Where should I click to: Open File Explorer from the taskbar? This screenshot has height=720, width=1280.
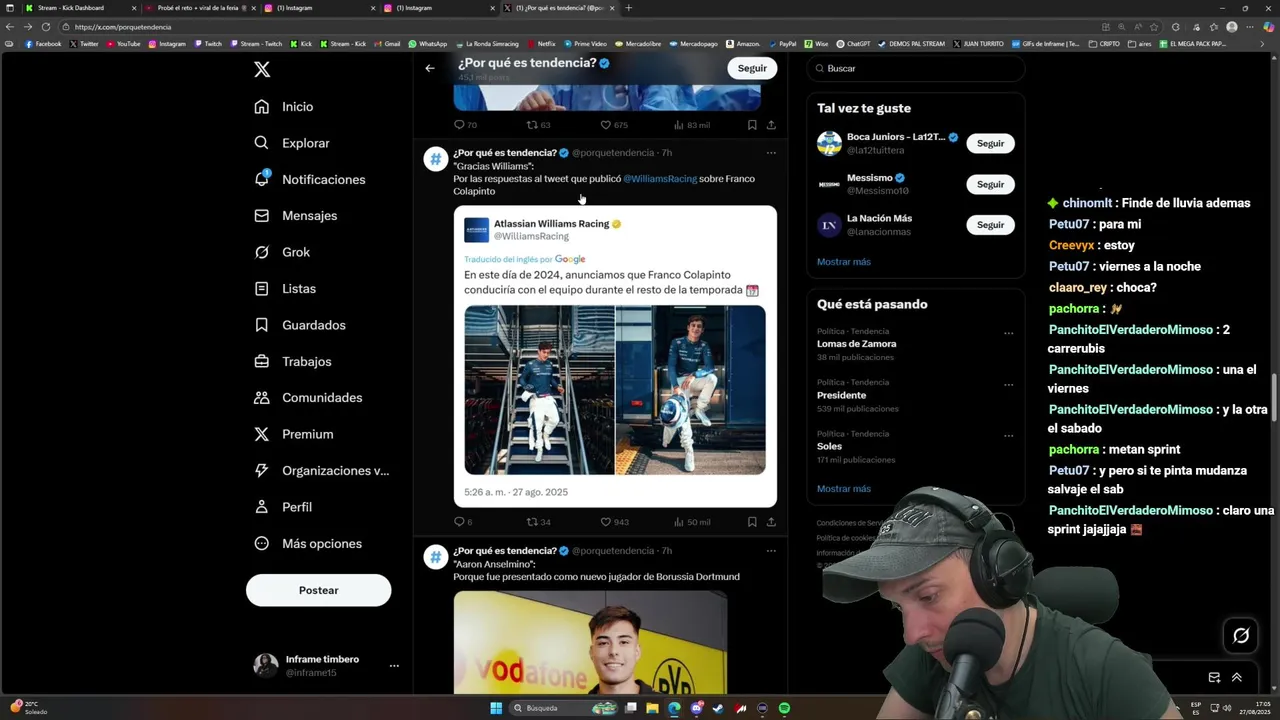[x=652, y=708]
